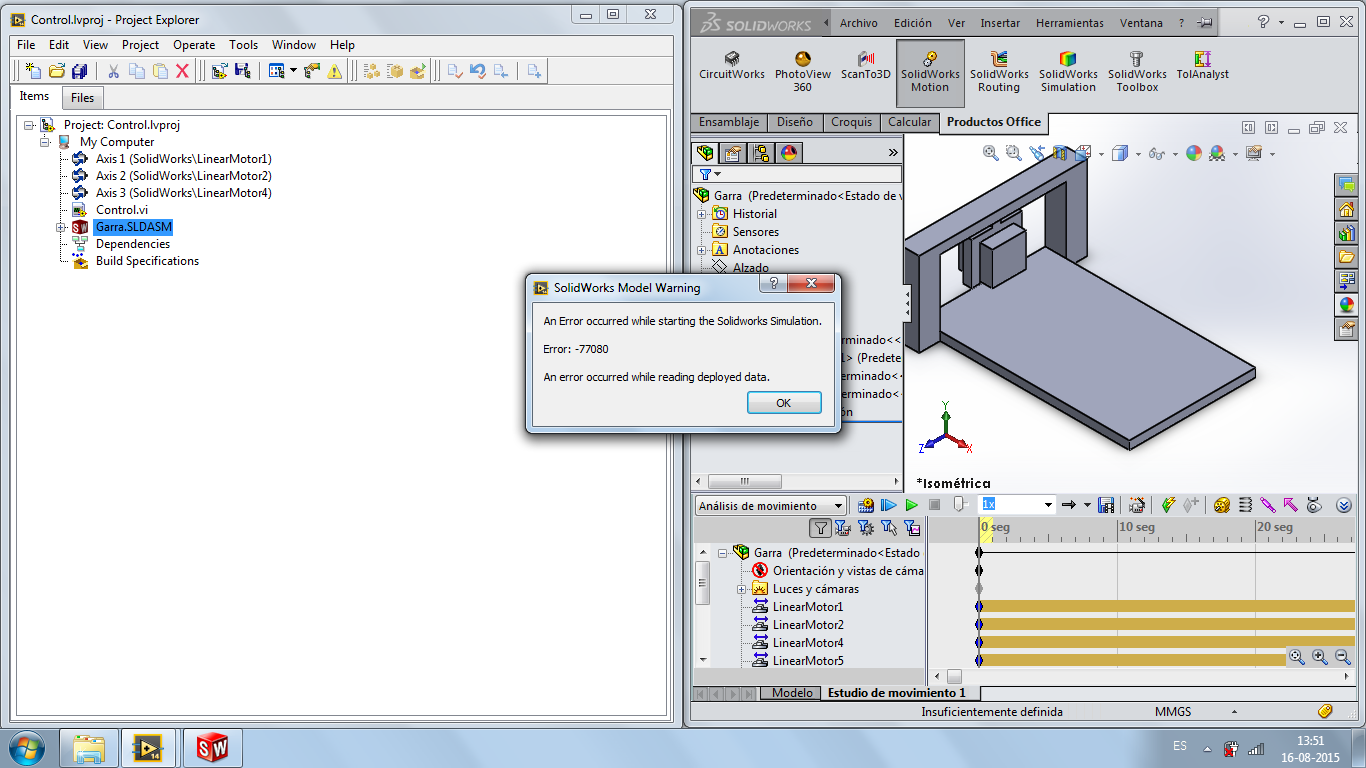Open SolidWorks Routing add-in
This screenshot has height=768, width=1366.
[999, 72]
